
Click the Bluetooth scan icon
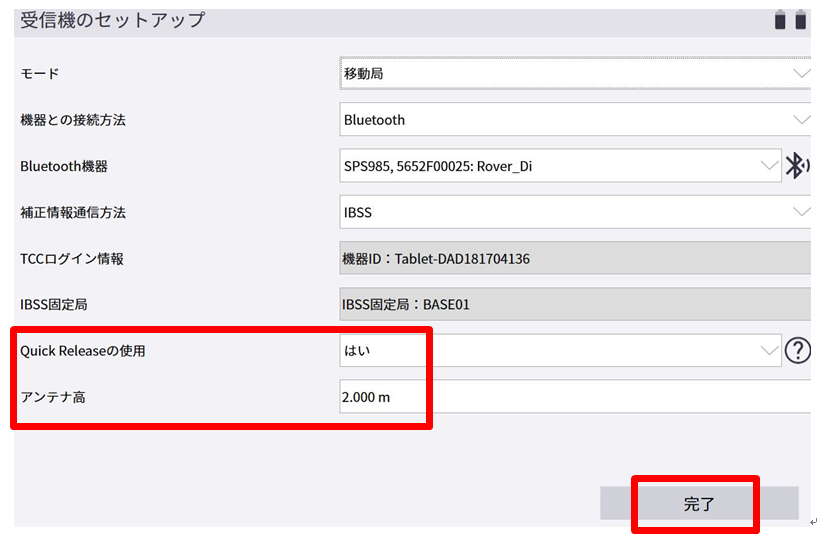point(797,166)
